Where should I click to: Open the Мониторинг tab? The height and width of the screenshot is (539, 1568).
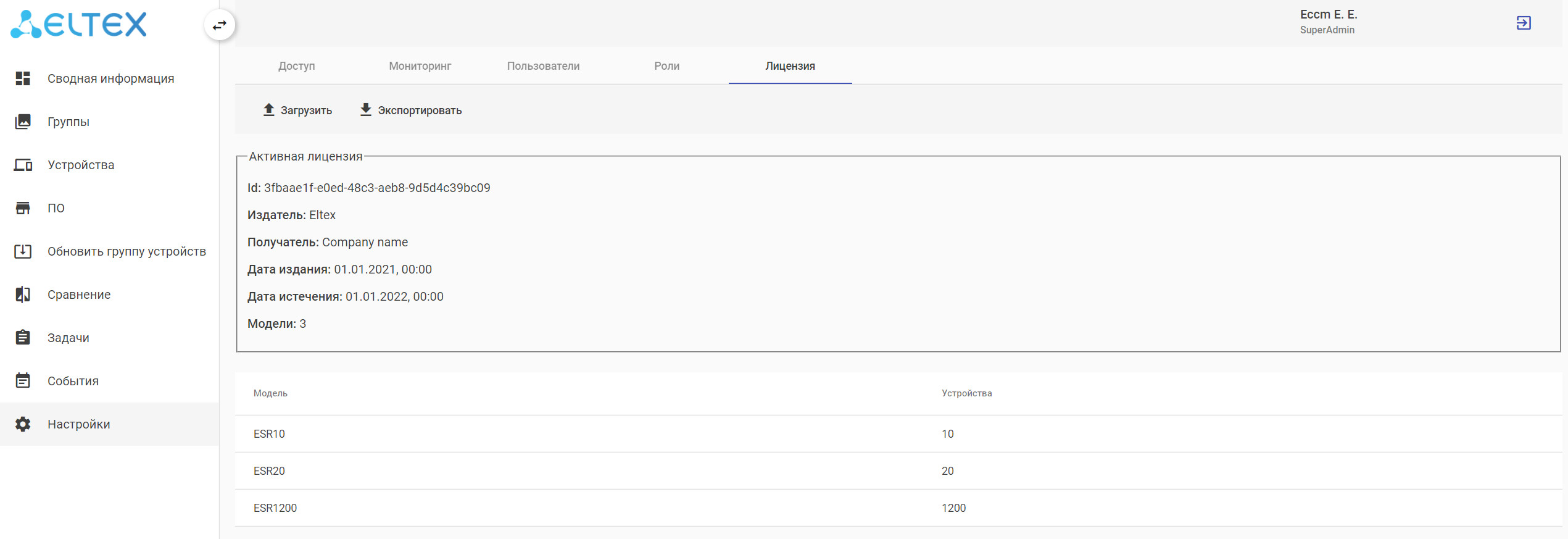point(420,66)
